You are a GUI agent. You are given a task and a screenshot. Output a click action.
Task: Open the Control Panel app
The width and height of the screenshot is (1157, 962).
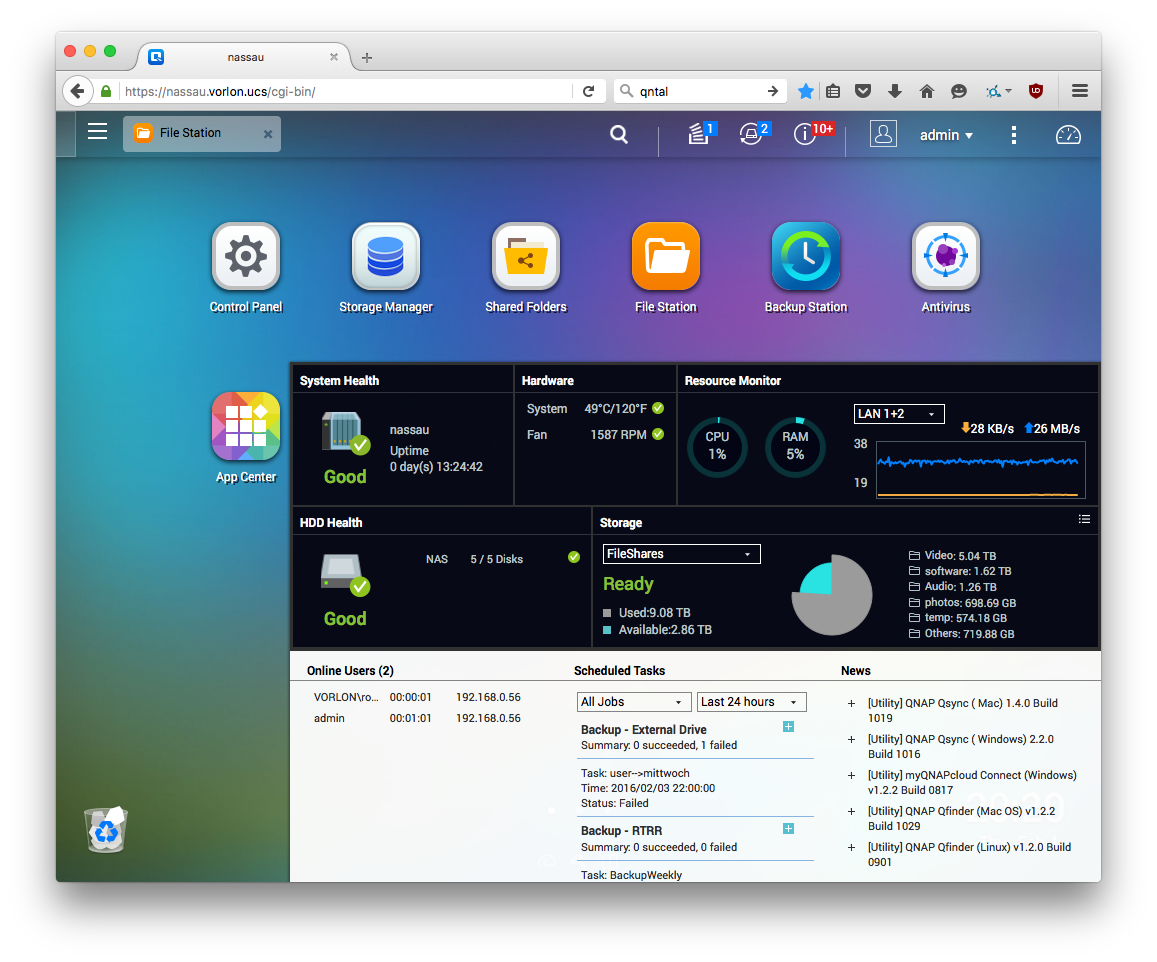(x=246, y=256)
